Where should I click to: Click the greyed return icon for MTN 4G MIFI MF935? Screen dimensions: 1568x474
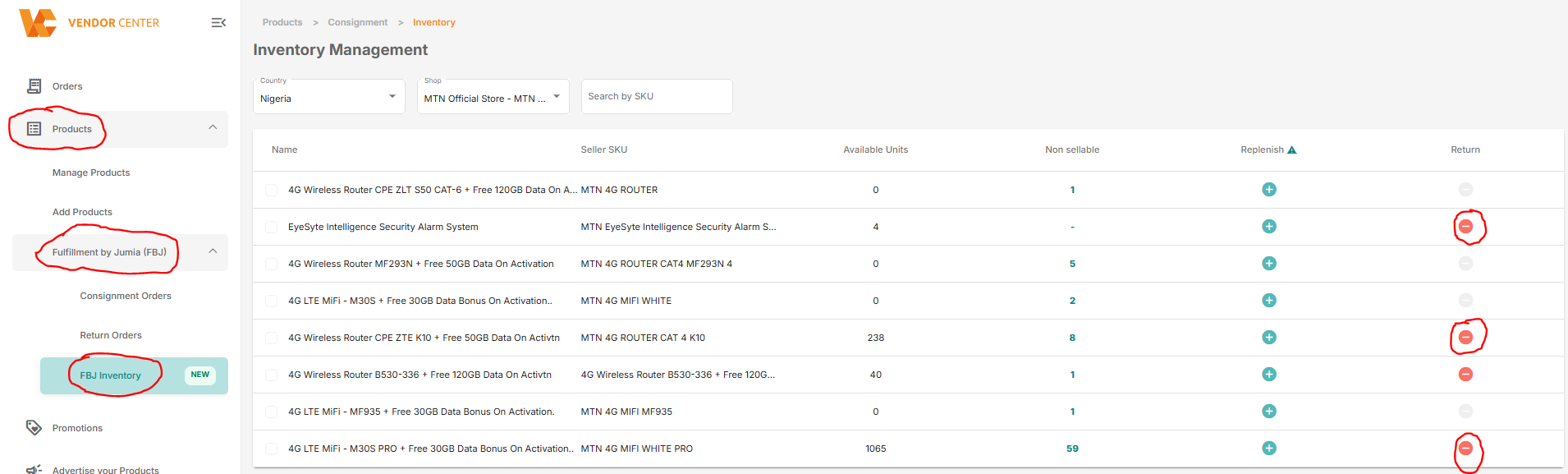click(1465, 412)
